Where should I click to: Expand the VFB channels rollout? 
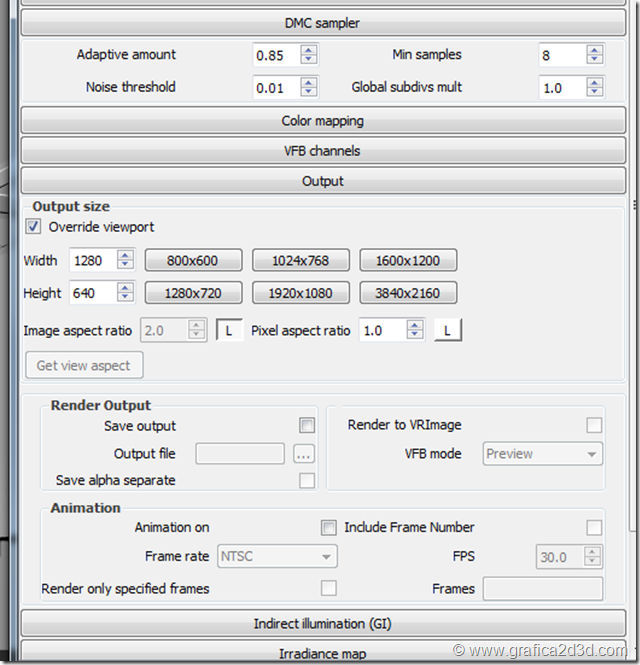322,151
